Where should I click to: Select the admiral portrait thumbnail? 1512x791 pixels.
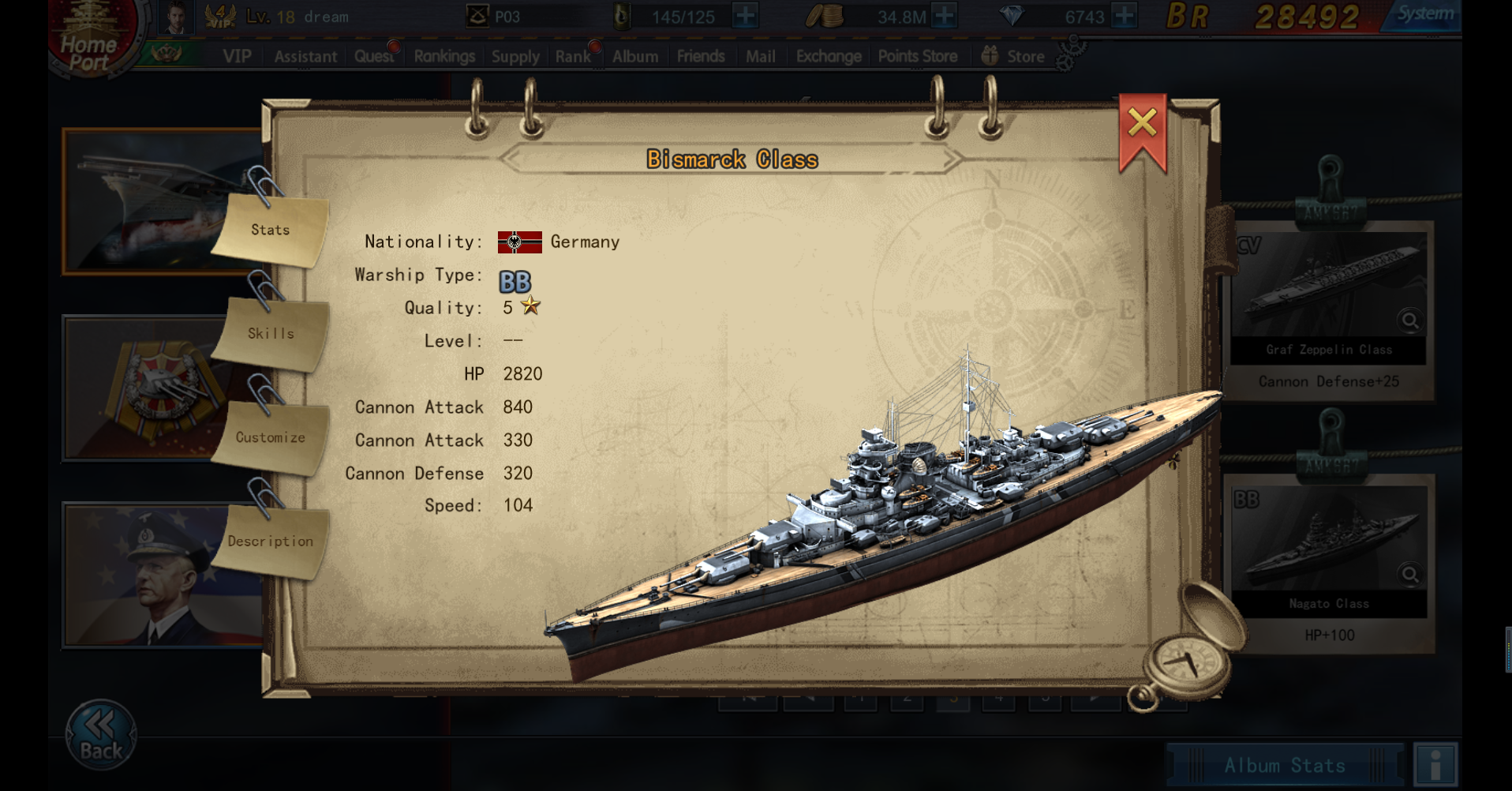(163, 575)
